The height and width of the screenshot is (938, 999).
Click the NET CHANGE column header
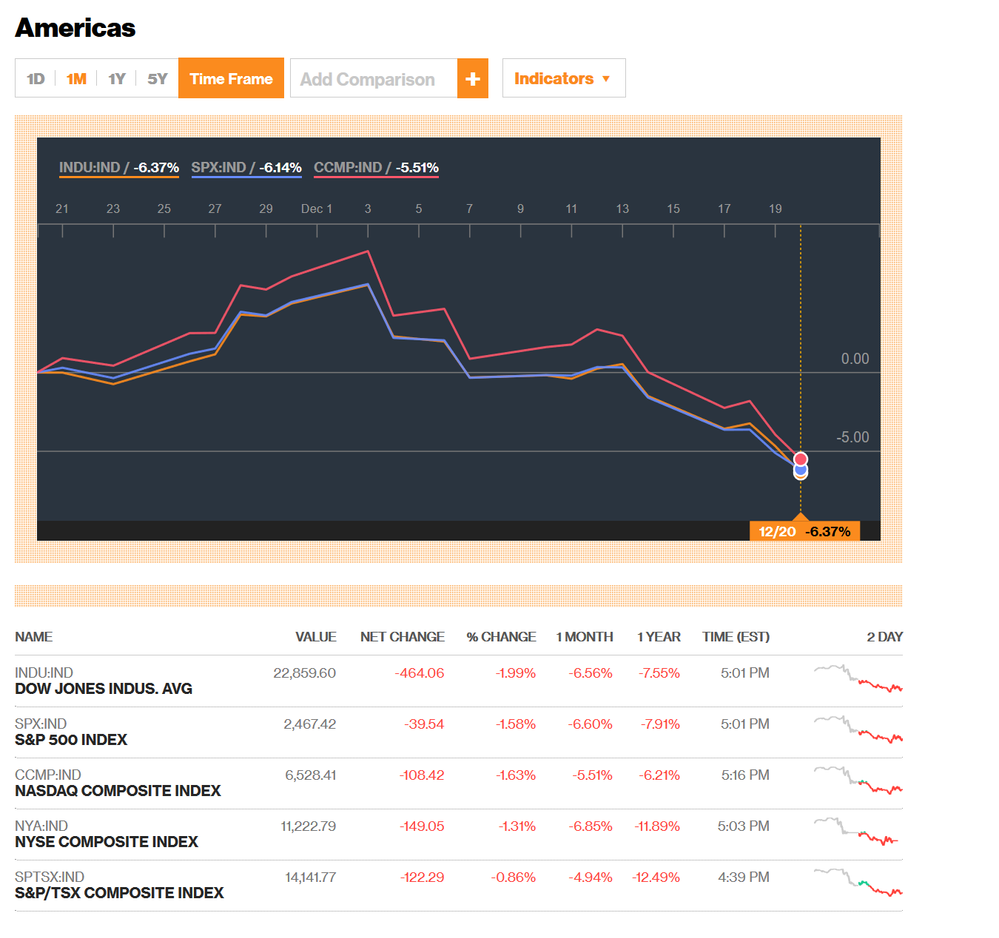pos(402,637)
